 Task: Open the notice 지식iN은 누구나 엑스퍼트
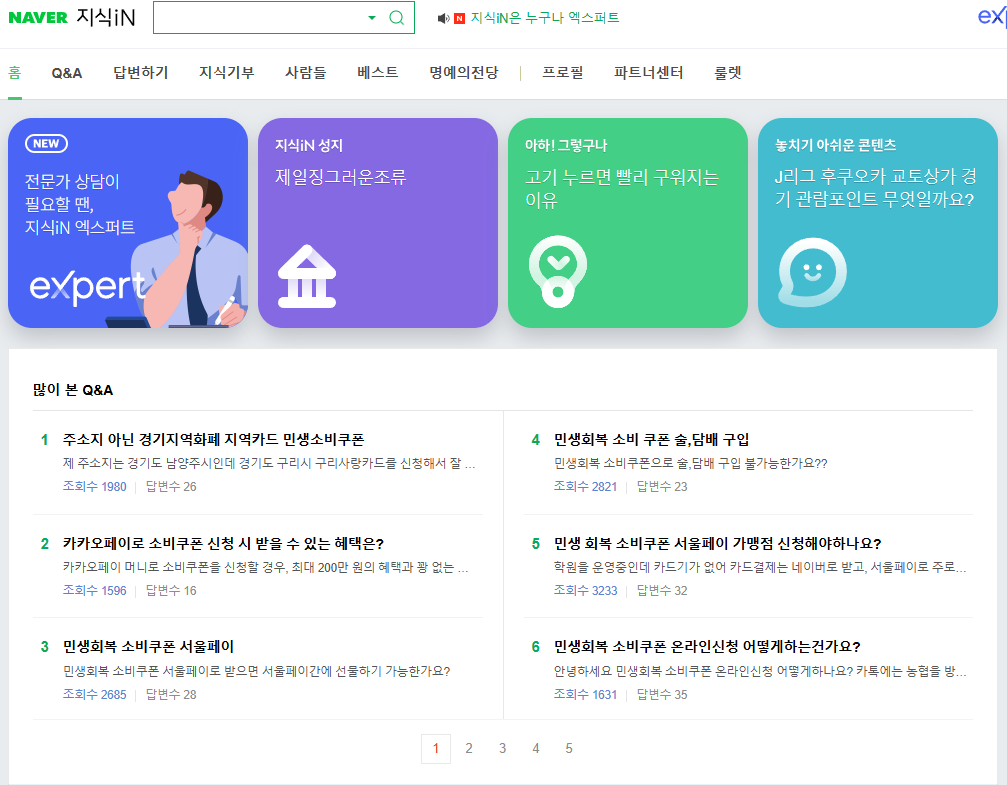click(x=545, y=18)
